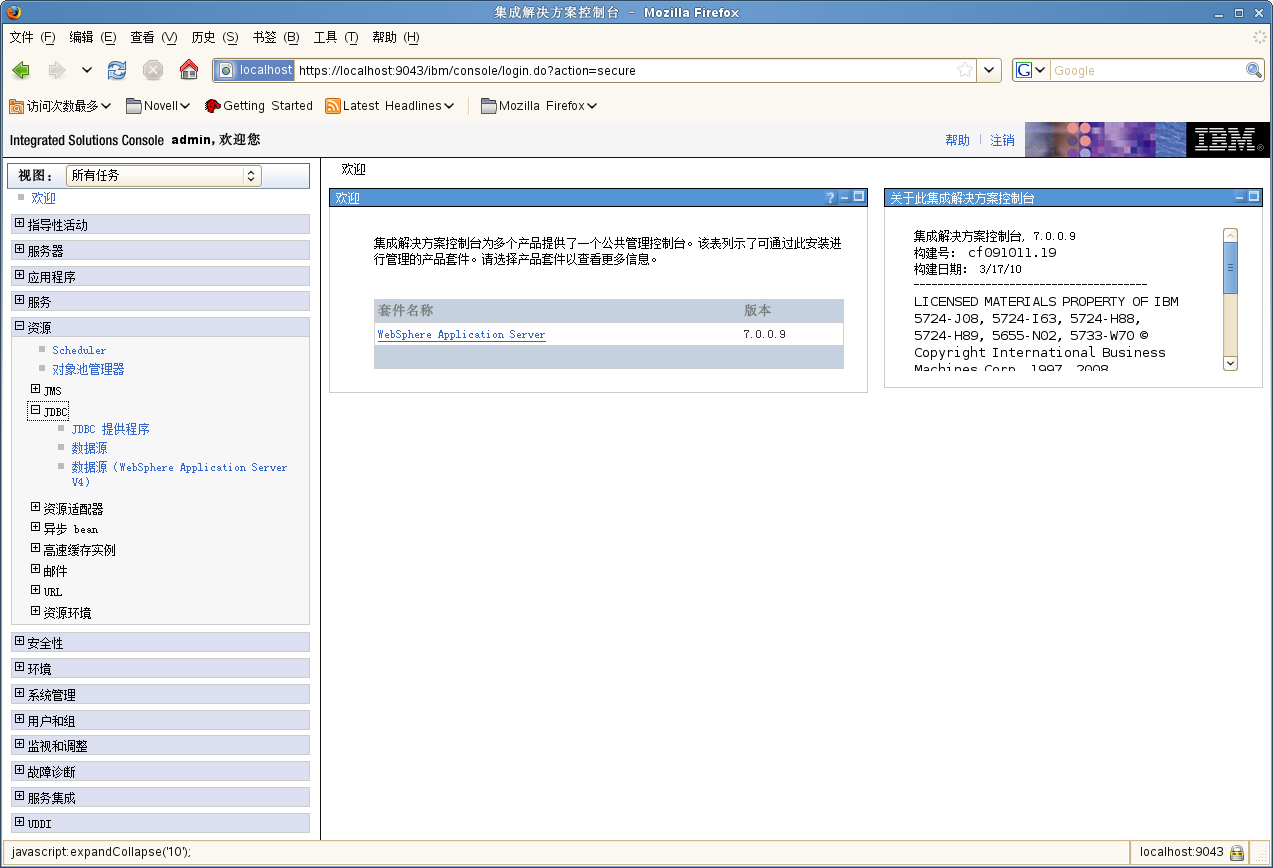This screenshot has width=1273, height=868.
Task: Click the stop loading icon
Action: (153, 70)
